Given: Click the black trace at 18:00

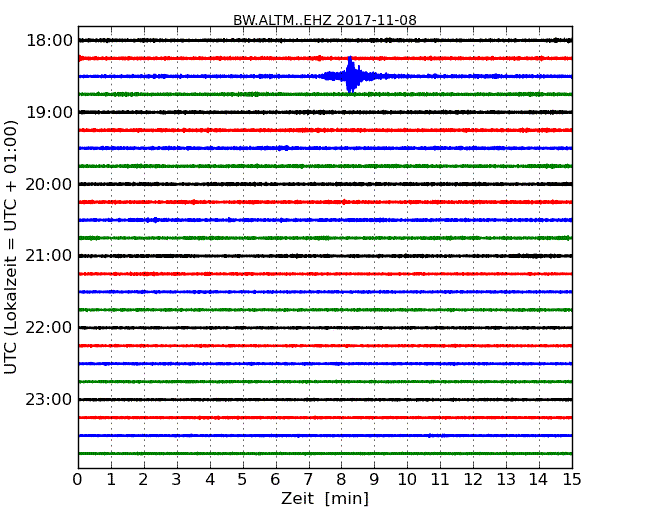Looking at the screenshot, I should click(x=325, y=40).
